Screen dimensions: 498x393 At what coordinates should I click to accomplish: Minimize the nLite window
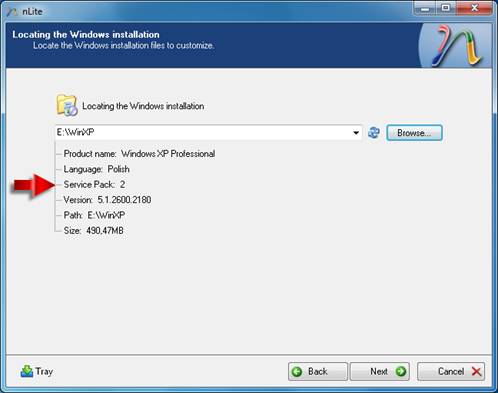click(x=424, y=8)
